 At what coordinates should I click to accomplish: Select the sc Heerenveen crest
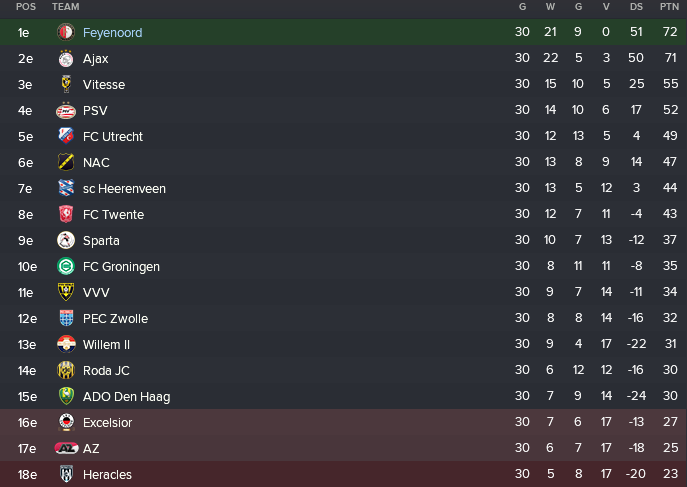[66, 188]
